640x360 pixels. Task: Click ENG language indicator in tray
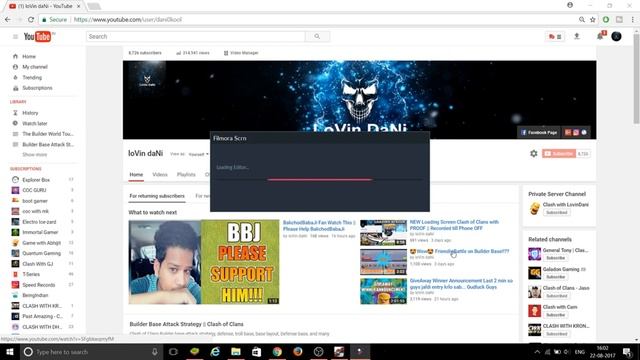pyautogui.click(x=580, y=352)
